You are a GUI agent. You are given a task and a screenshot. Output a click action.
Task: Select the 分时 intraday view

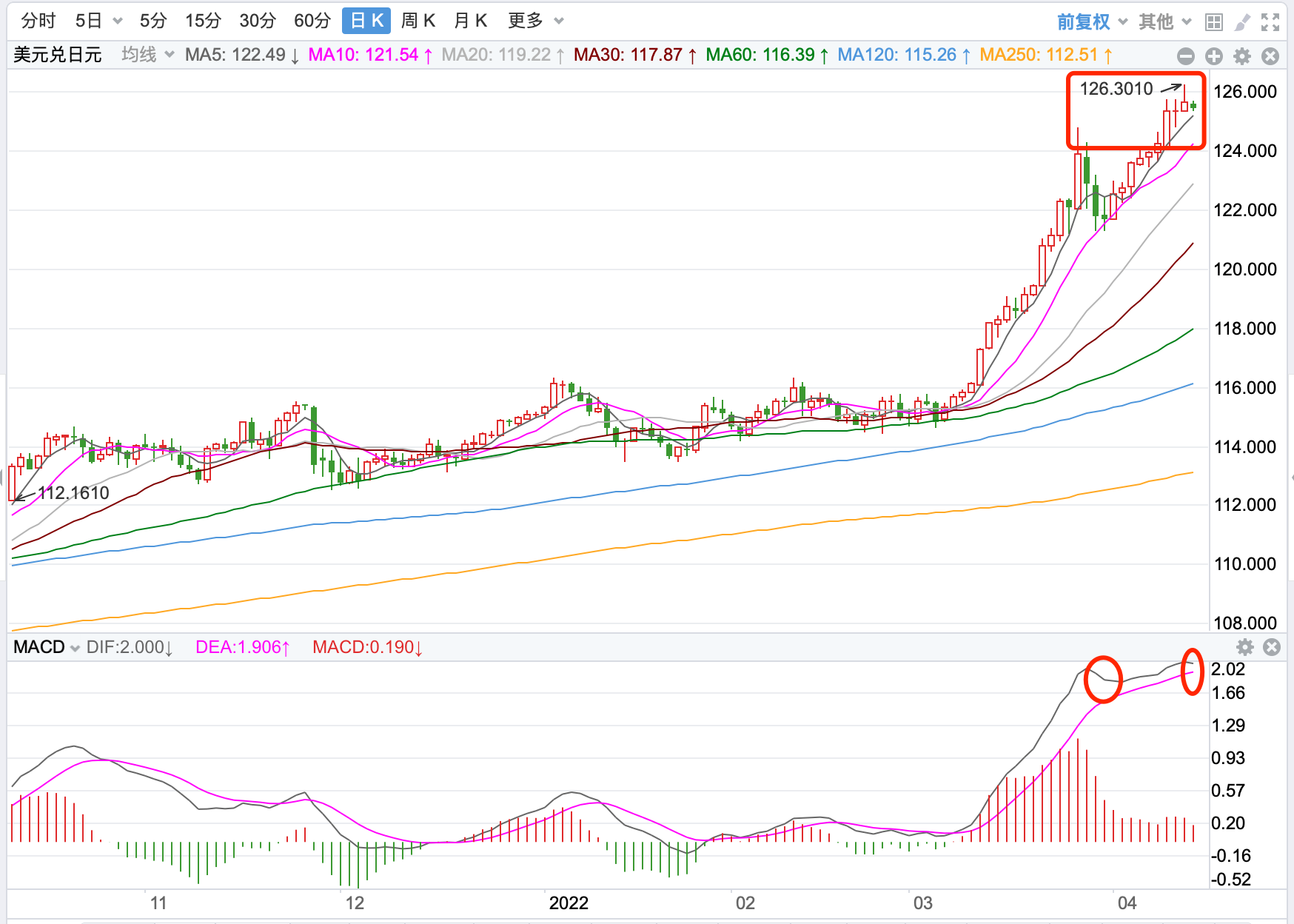pyautogui.click(x=38, y=21)
